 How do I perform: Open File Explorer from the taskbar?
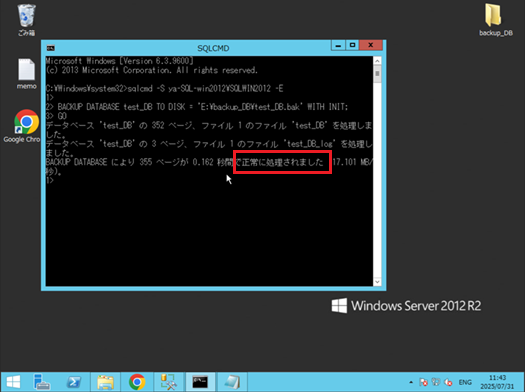105,382
